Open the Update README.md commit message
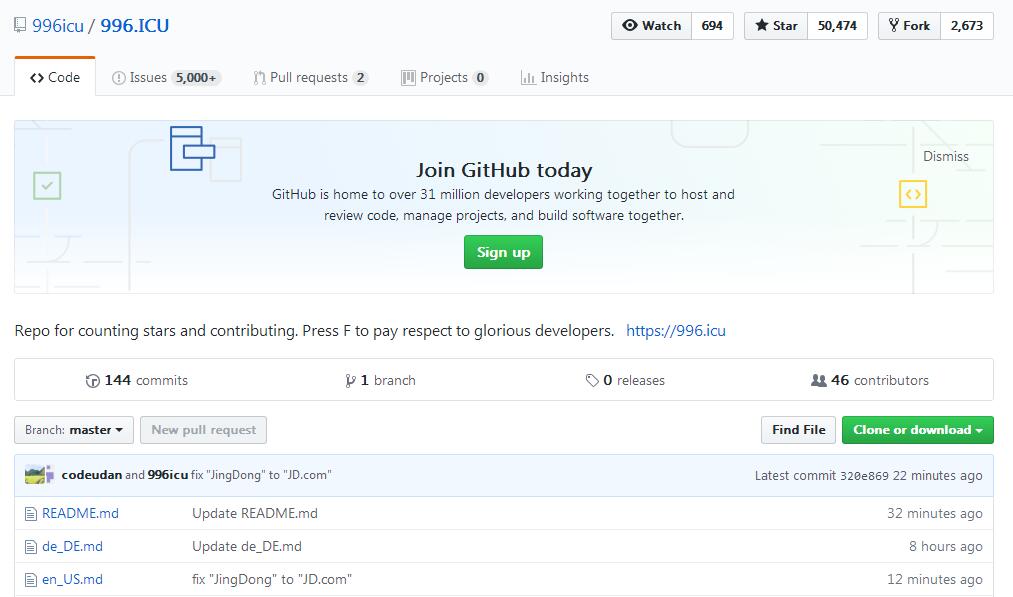The width and height of the screenshot is (1013, 597). pyautogui.click(x=255, y=513)
